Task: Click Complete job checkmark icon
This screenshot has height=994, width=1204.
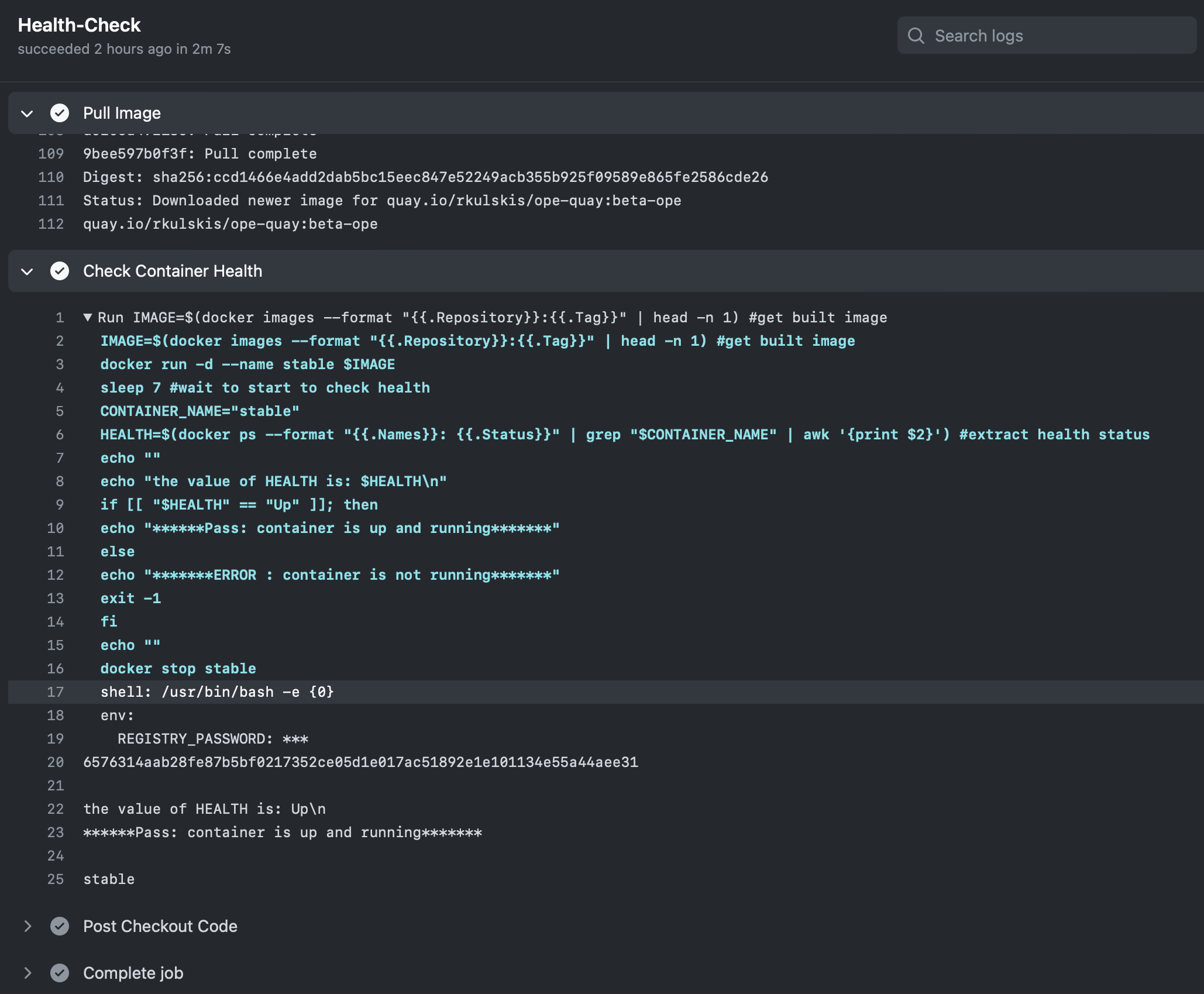Action: 60,973
